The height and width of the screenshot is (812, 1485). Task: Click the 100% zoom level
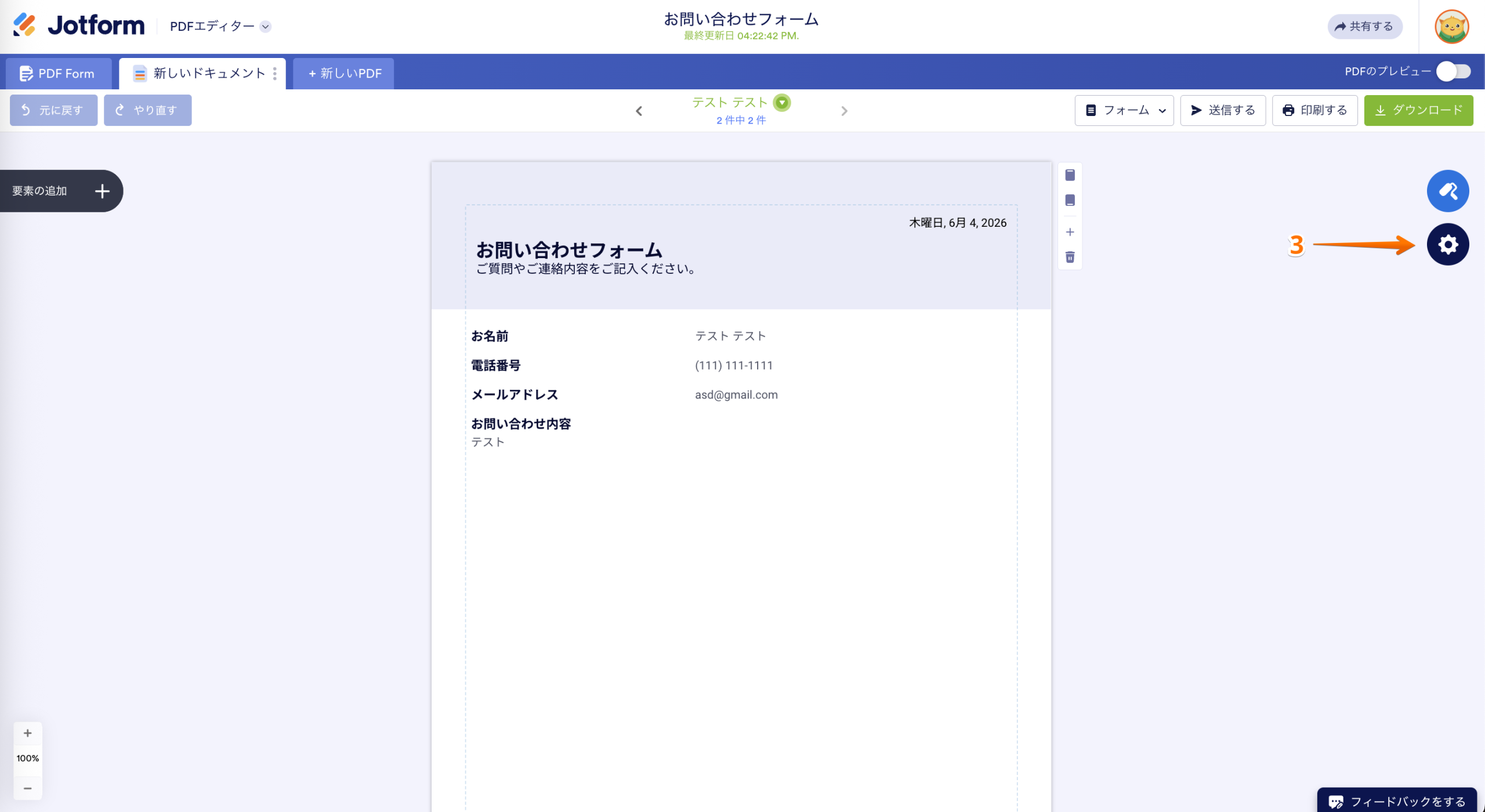[x=28, y=758]
